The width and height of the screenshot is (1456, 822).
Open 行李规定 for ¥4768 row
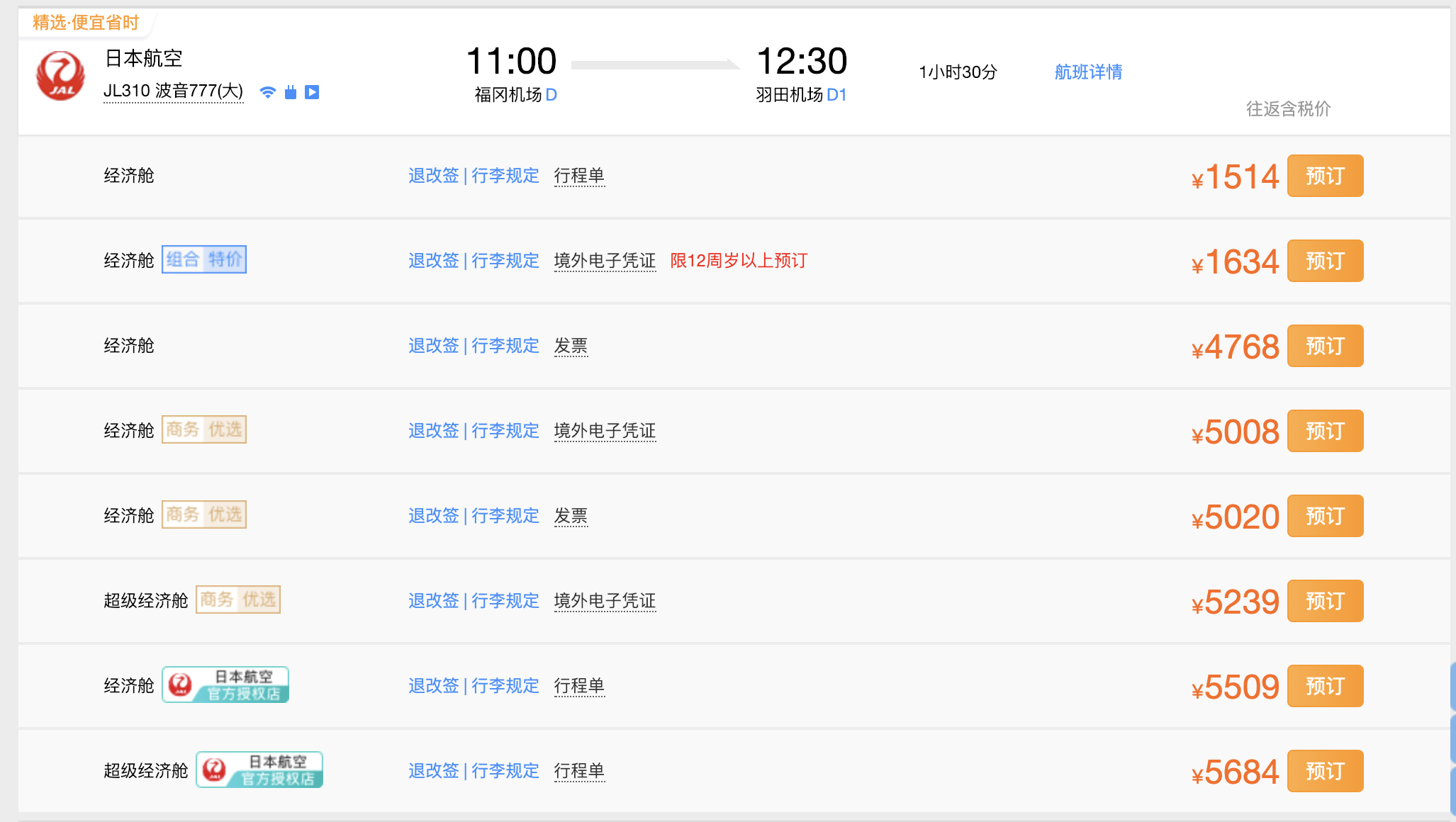coord(505,346)
